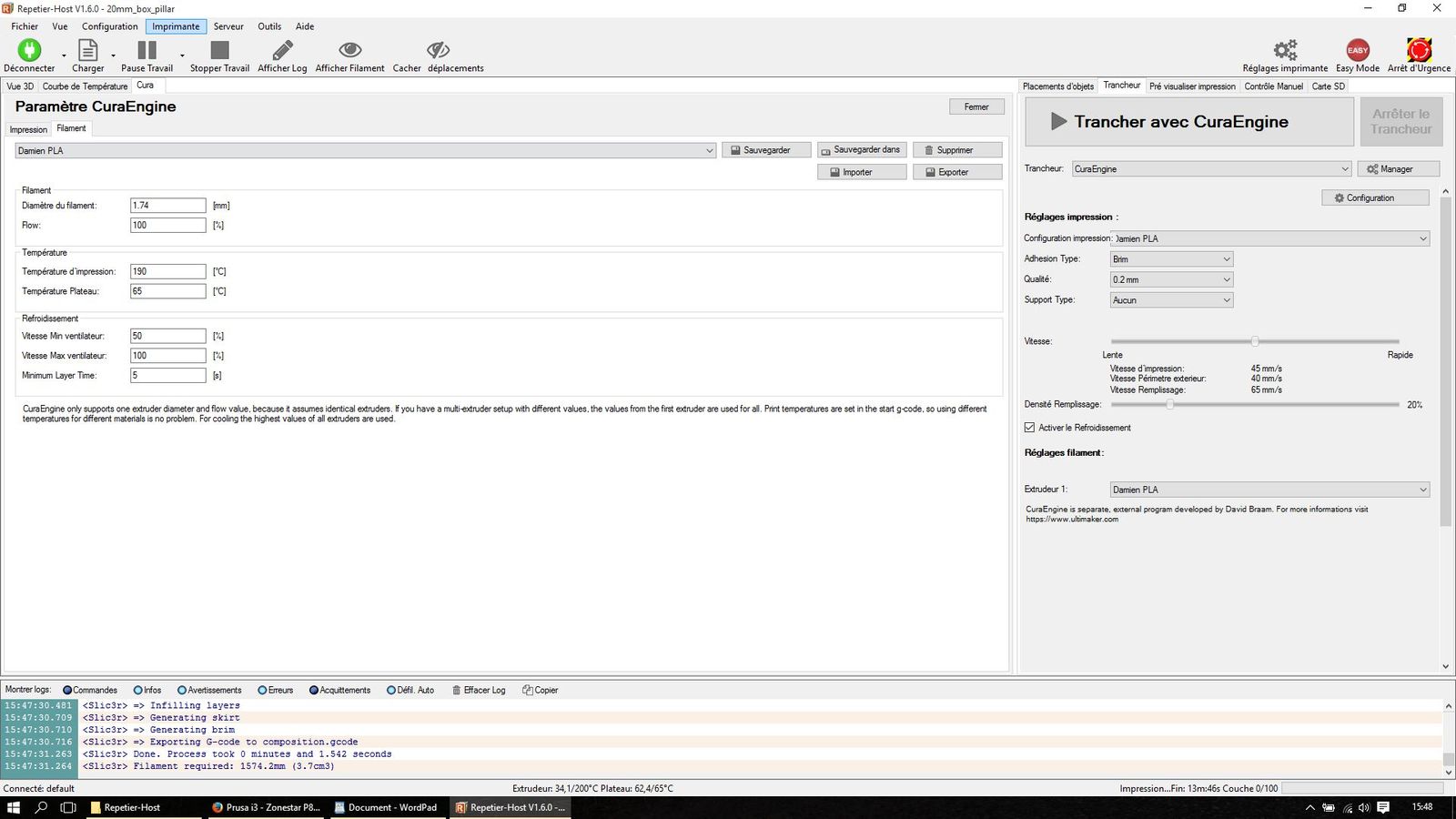Open the Outils menu
This screenshot has width=1456, height=819.
269,26
